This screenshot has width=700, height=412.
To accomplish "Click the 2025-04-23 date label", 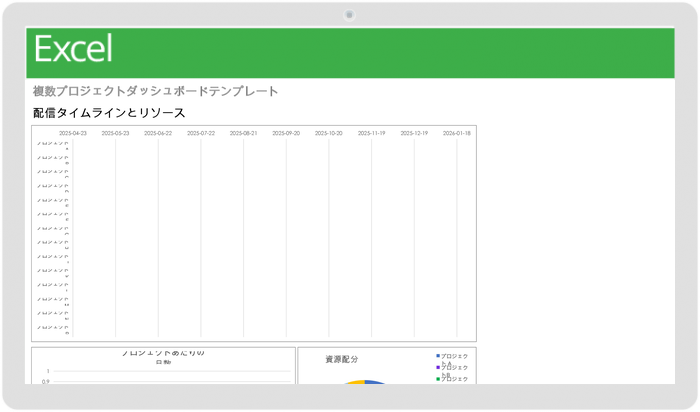I will [73, 133].
